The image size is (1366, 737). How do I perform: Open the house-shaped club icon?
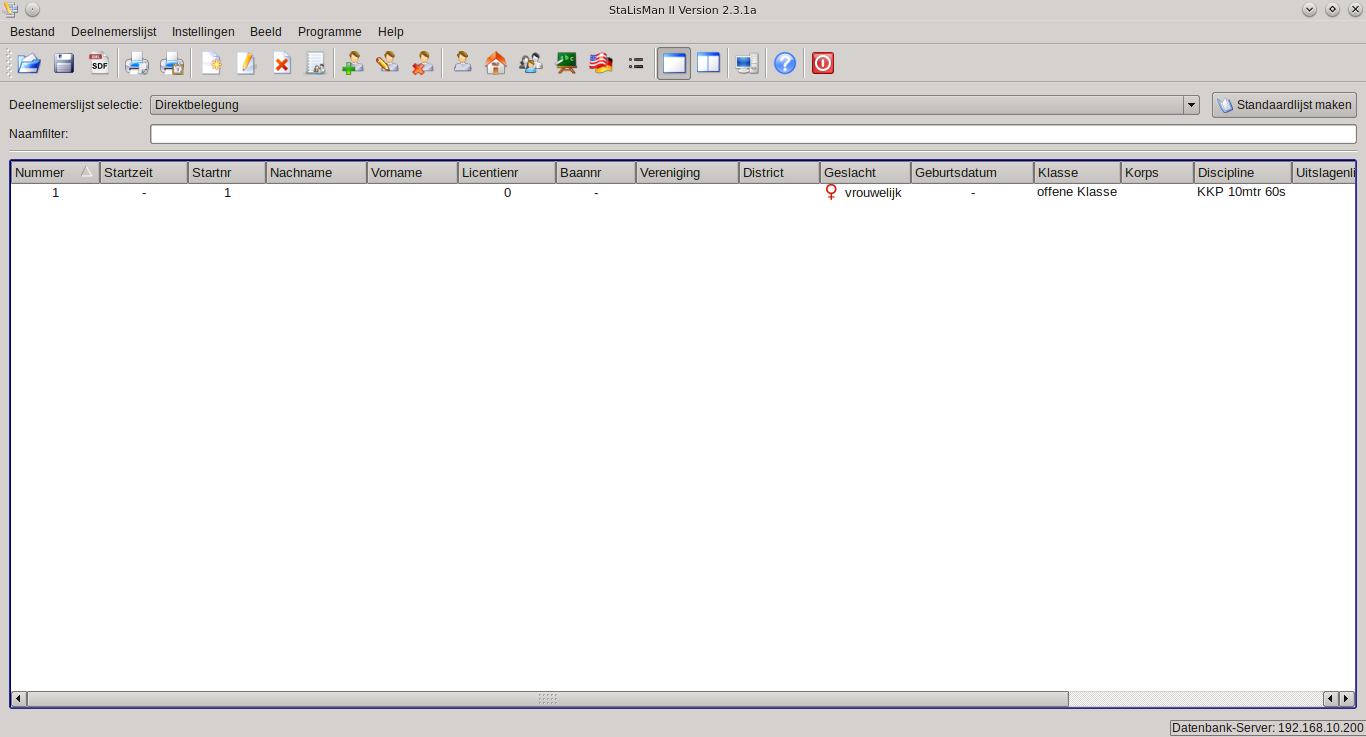click(496, 64)
